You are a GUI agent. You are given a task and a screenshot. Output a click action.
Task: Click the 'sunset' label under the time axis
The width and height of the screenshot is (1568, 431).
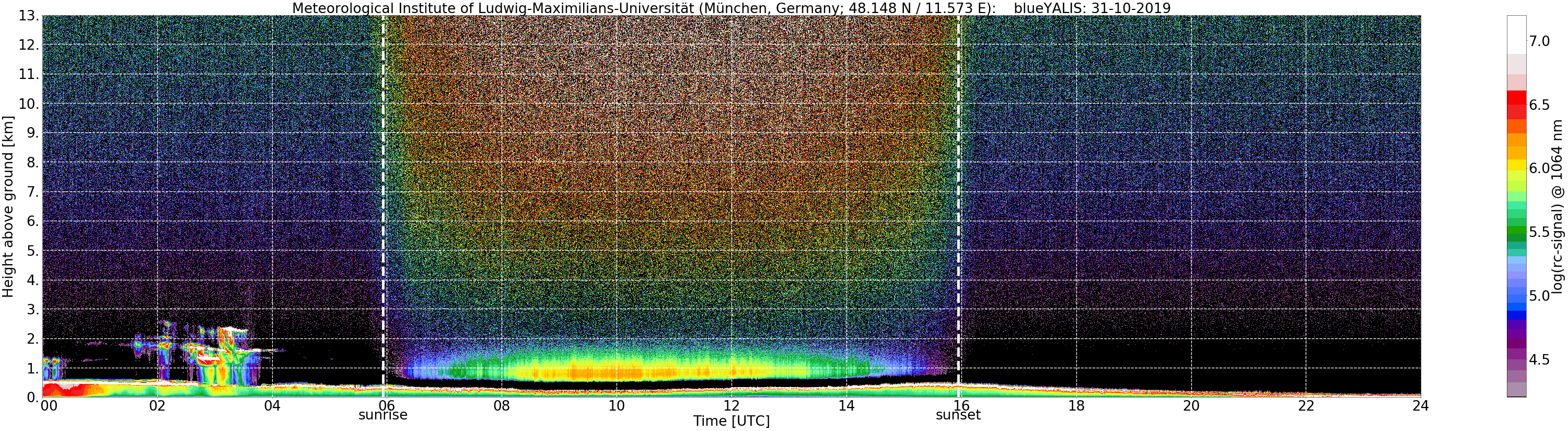click(958, 415)
